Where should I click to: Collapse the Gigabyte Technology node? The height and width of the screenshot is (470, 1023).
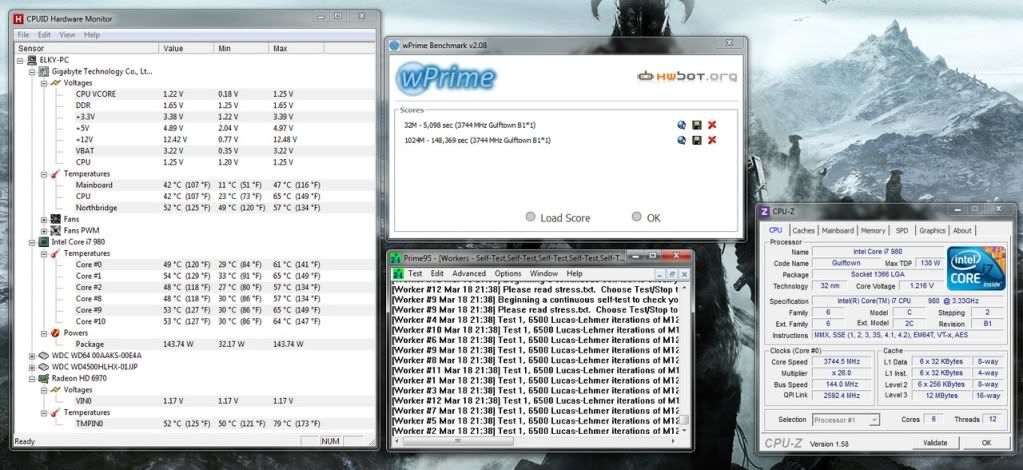[32, 71]
